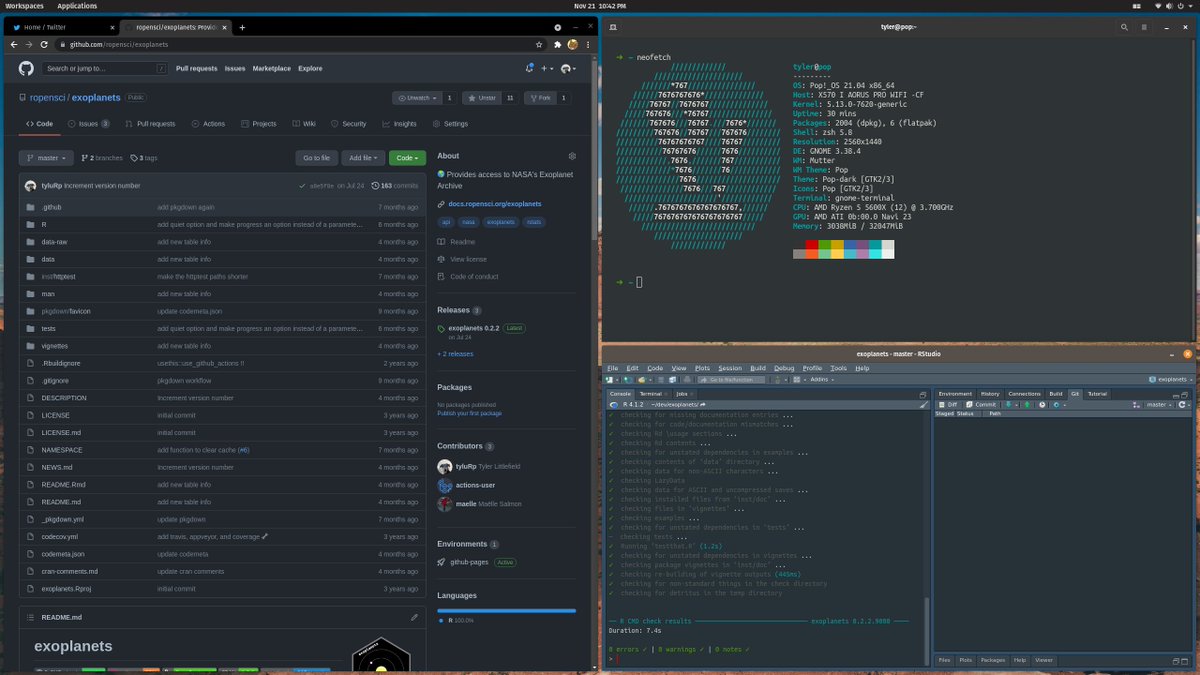Click search icon in terminal title bar
The width and height of the screenshot is (1200, 675).
point(1125,27)
